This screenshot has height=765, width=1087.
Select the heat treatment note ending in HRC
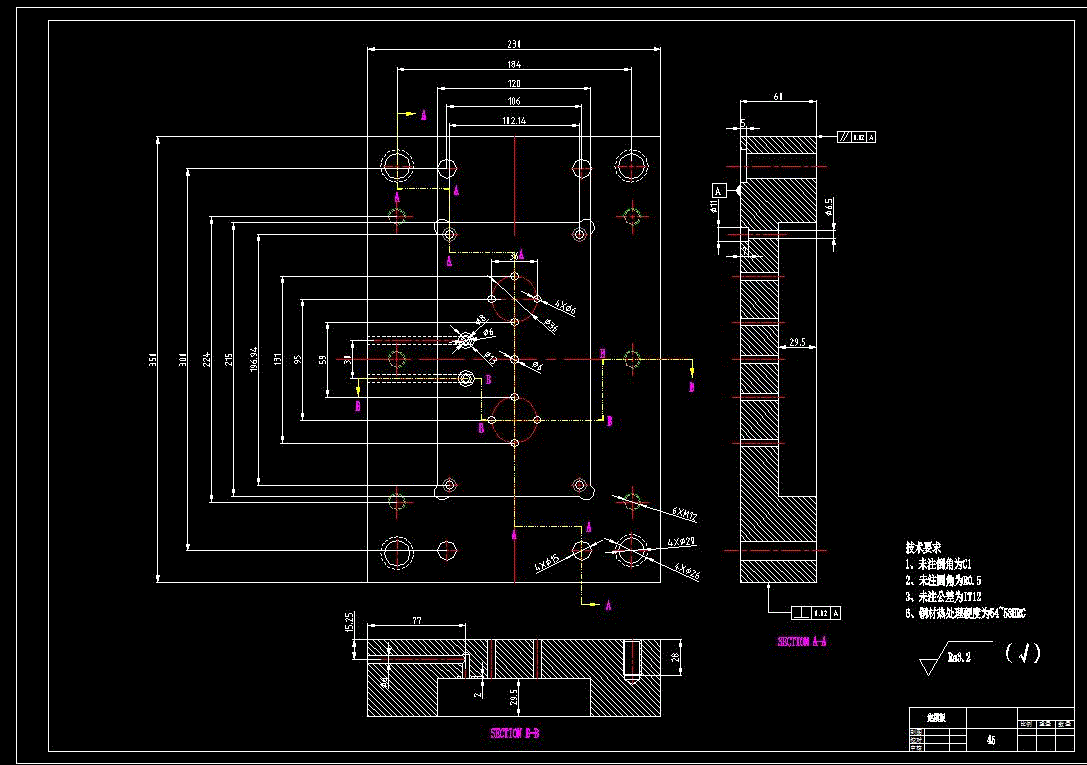click(965, 613)
